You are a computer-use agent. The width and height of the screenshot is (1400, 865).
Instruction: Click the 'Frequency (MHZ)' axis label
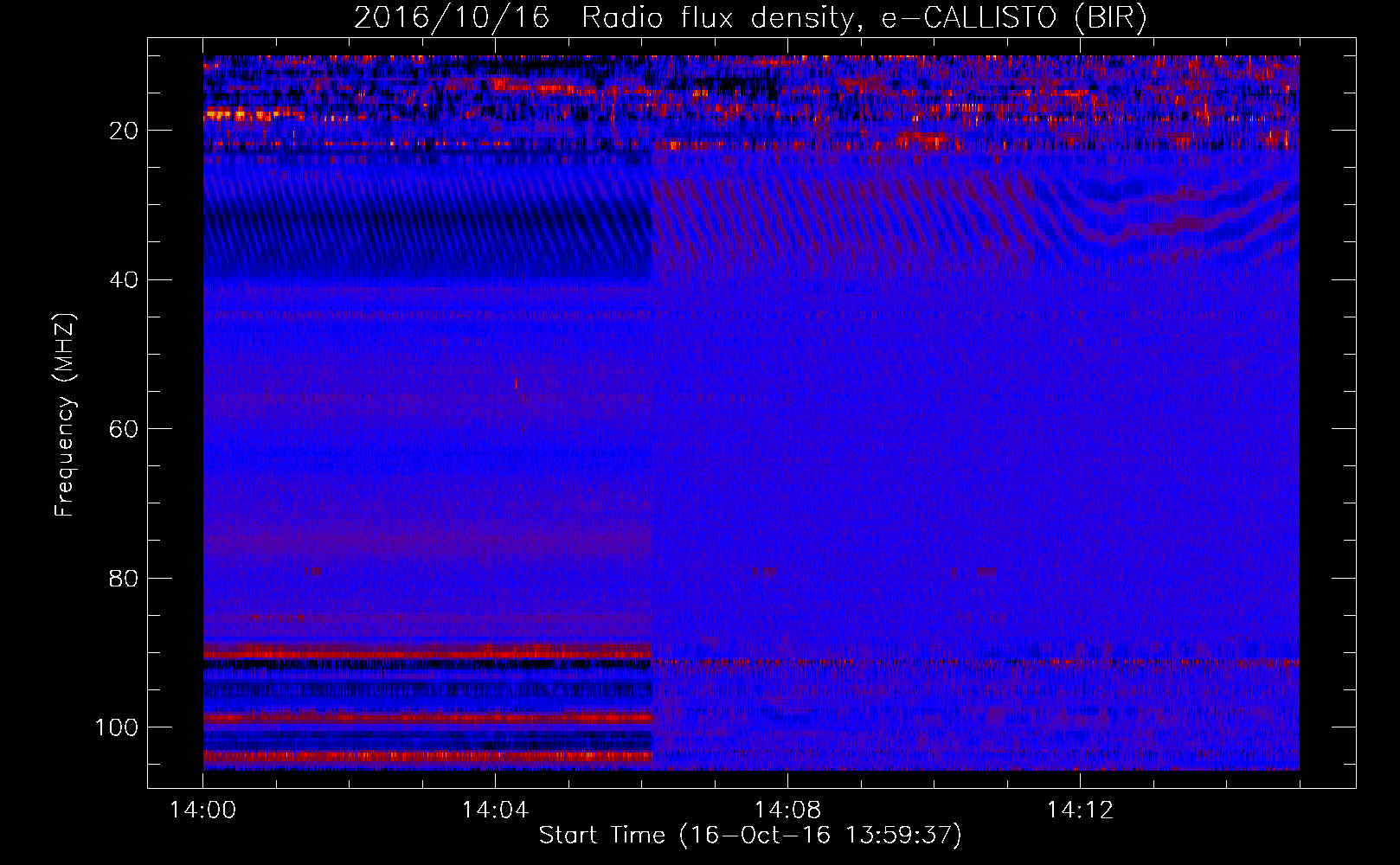(x=65, y=415)
